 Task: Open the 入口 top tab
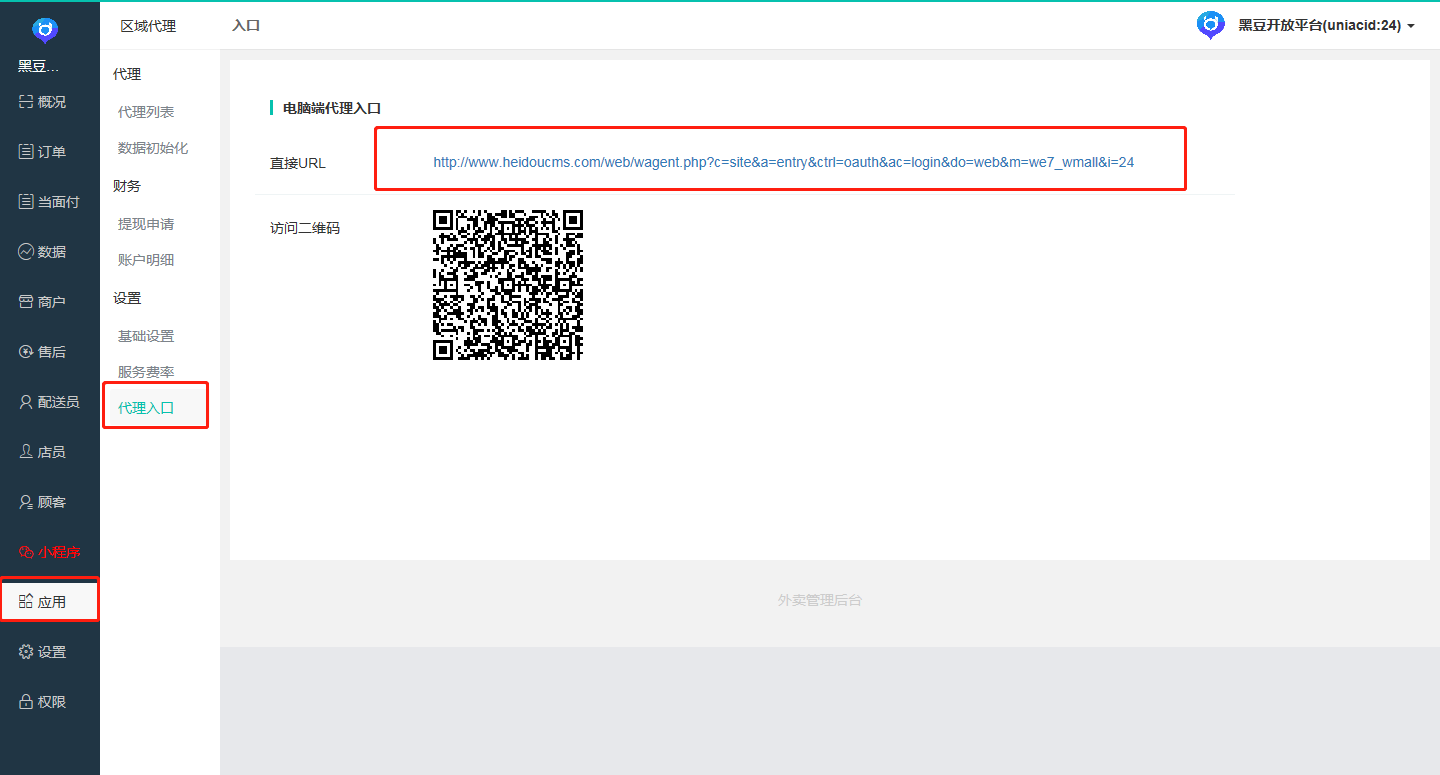pos(246,26)
